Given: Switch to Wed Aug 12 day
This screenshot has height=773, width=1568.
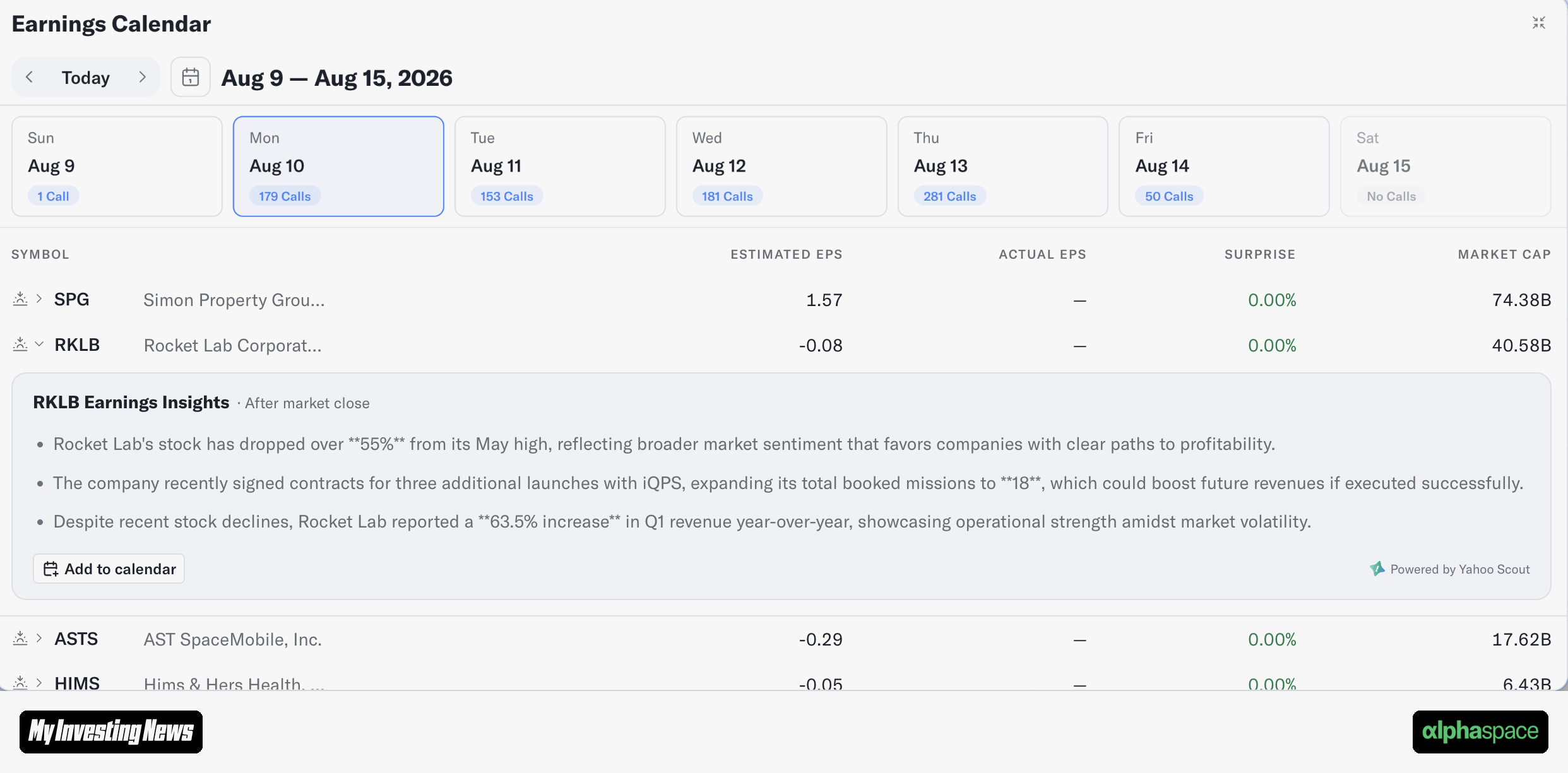Looking at the screenshot, I should (781, 166).
